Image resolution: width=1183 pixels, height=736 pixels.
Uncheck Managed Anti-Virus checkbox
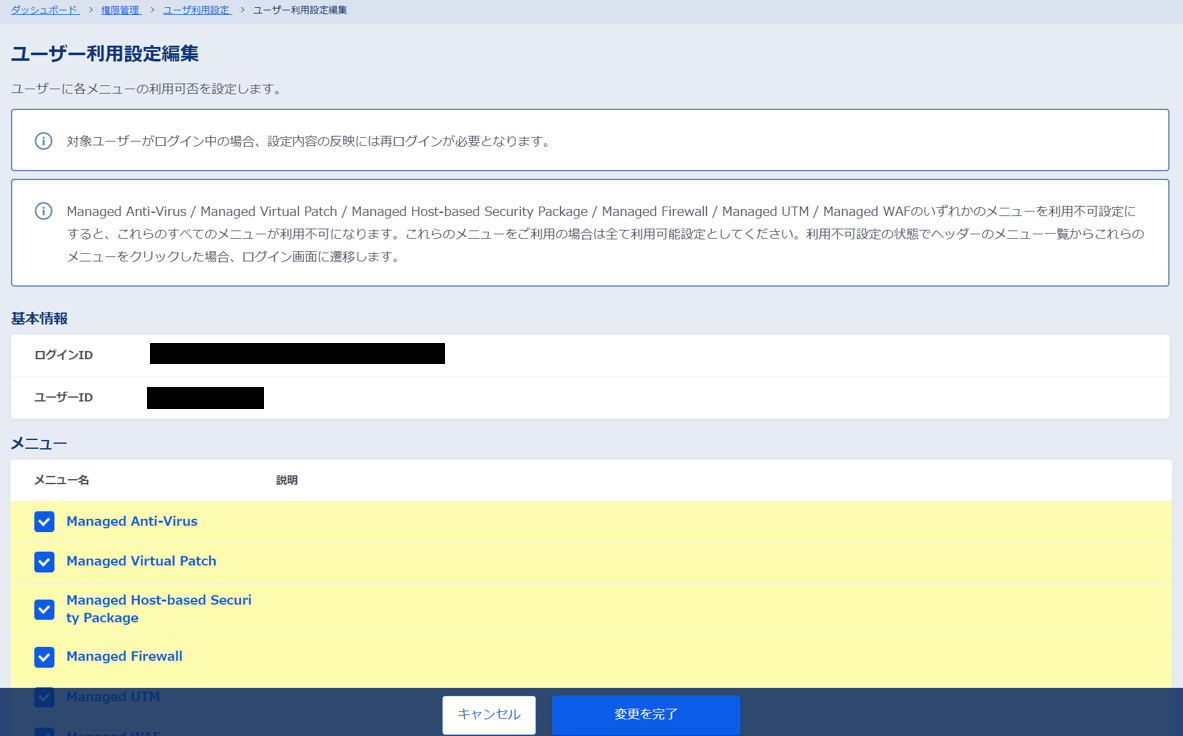point(45,522)
